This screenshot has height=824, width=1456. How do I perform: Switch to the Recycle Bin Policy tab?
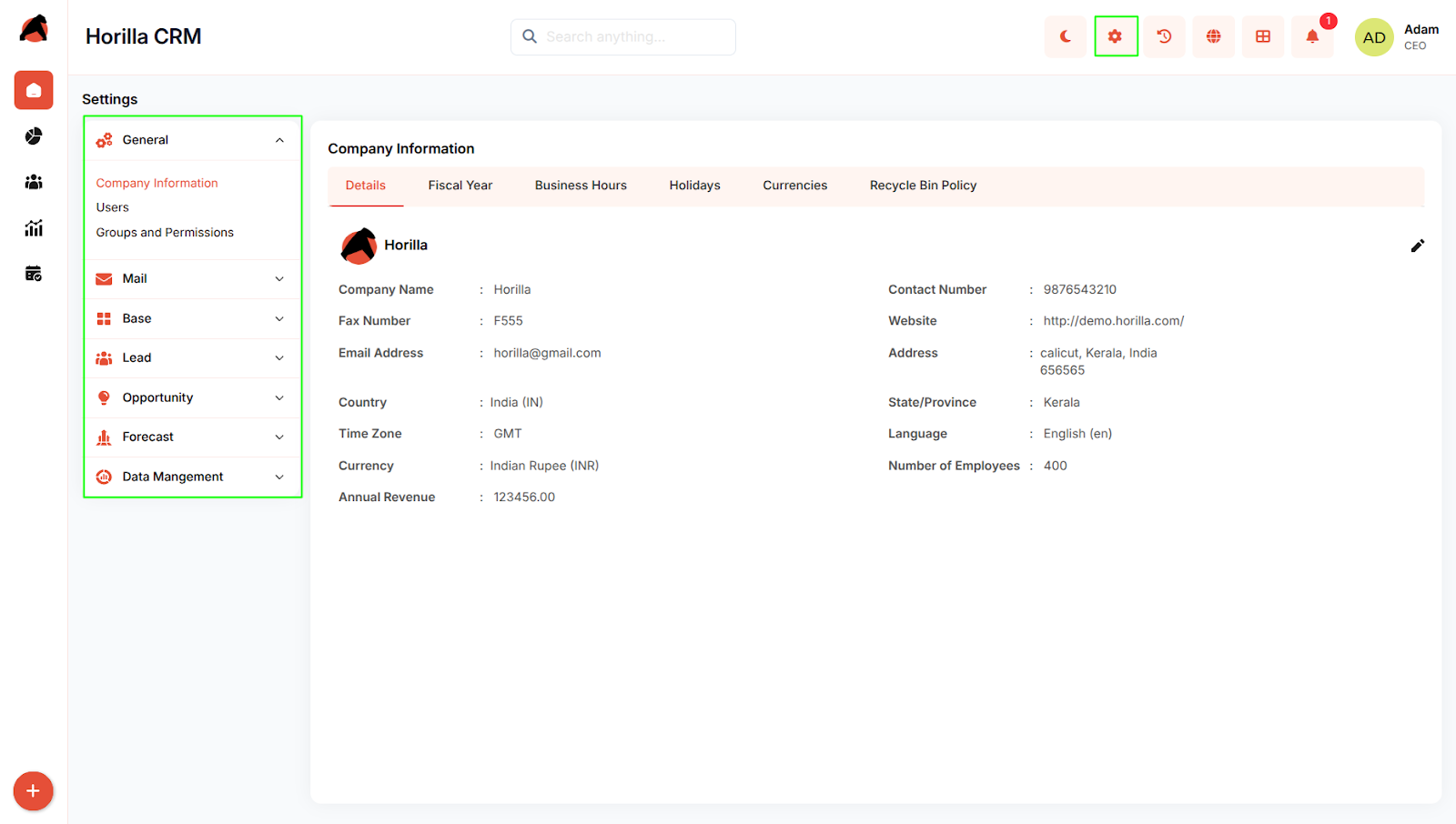coord(923,186)
